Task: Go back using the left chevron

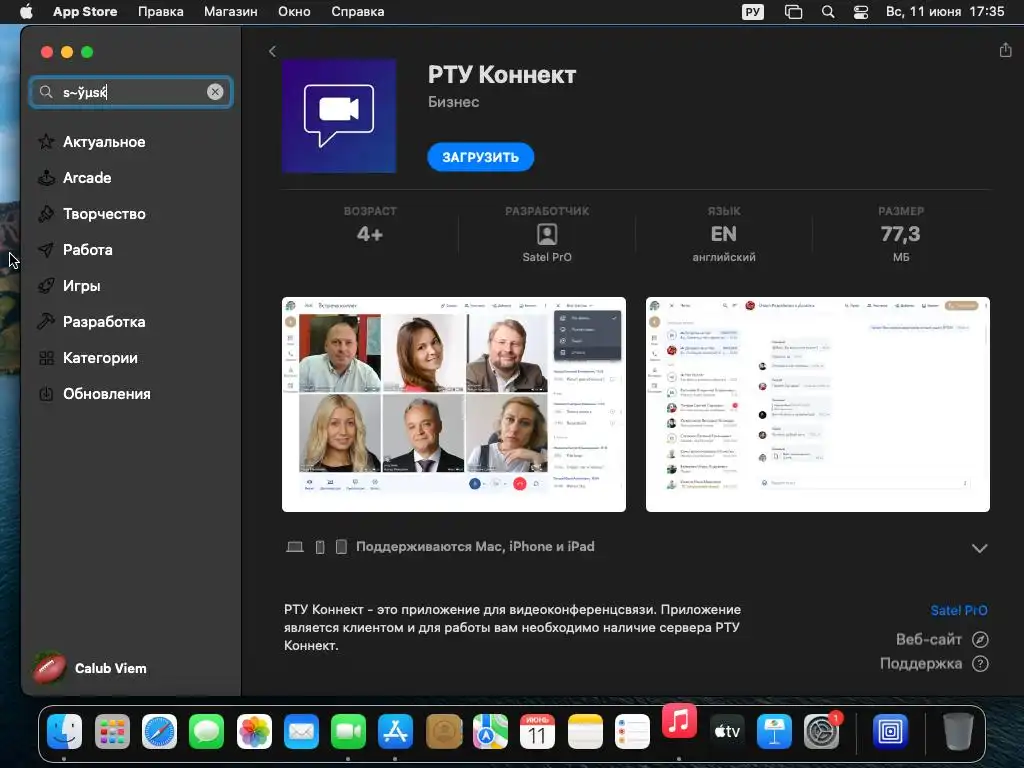Action: coord(272,52)
